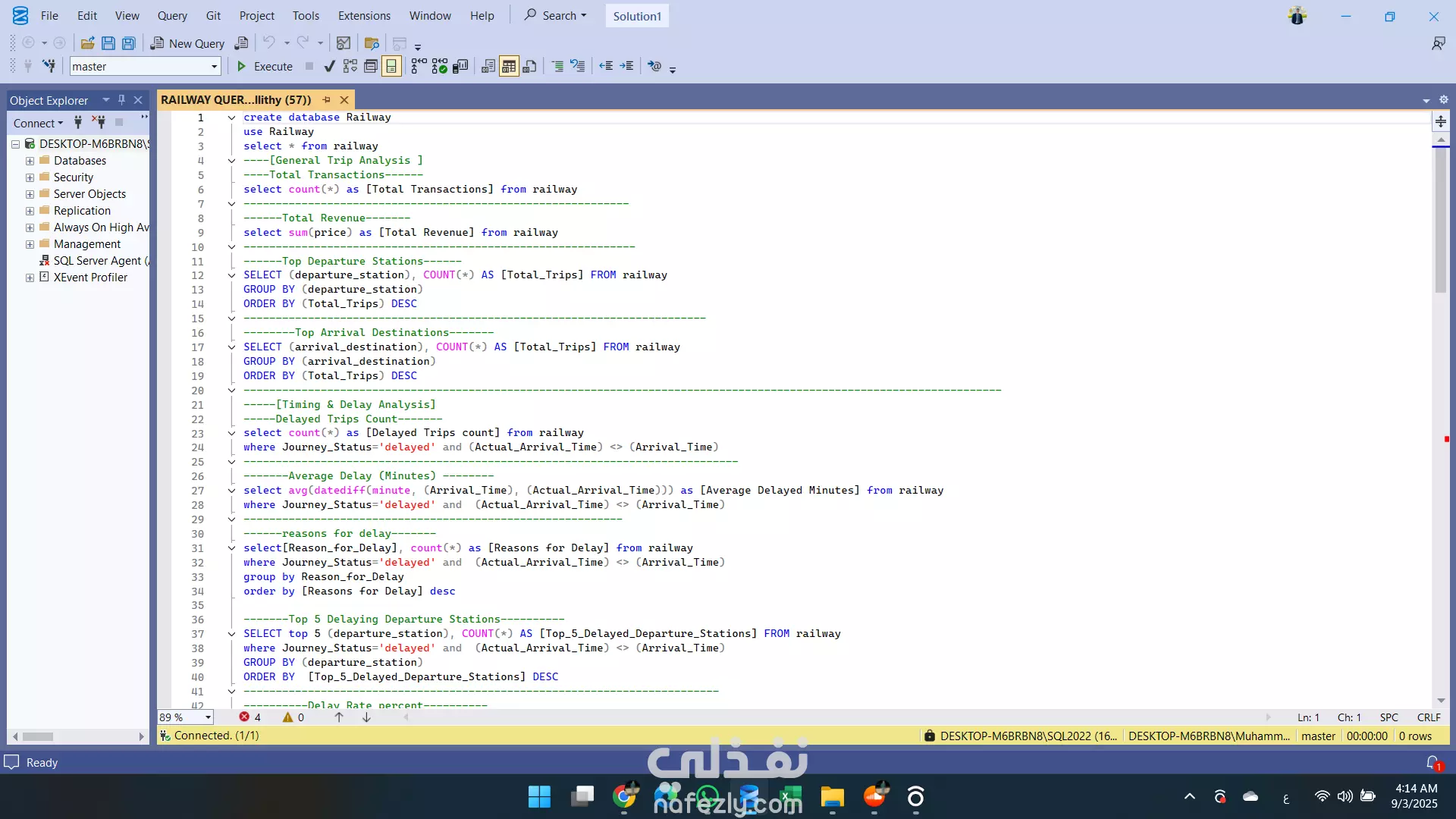The width and height of the screenshot is (1456, 819).
Task: Open File Explorer from the taskbar
Action: click(x=832, y=797)
